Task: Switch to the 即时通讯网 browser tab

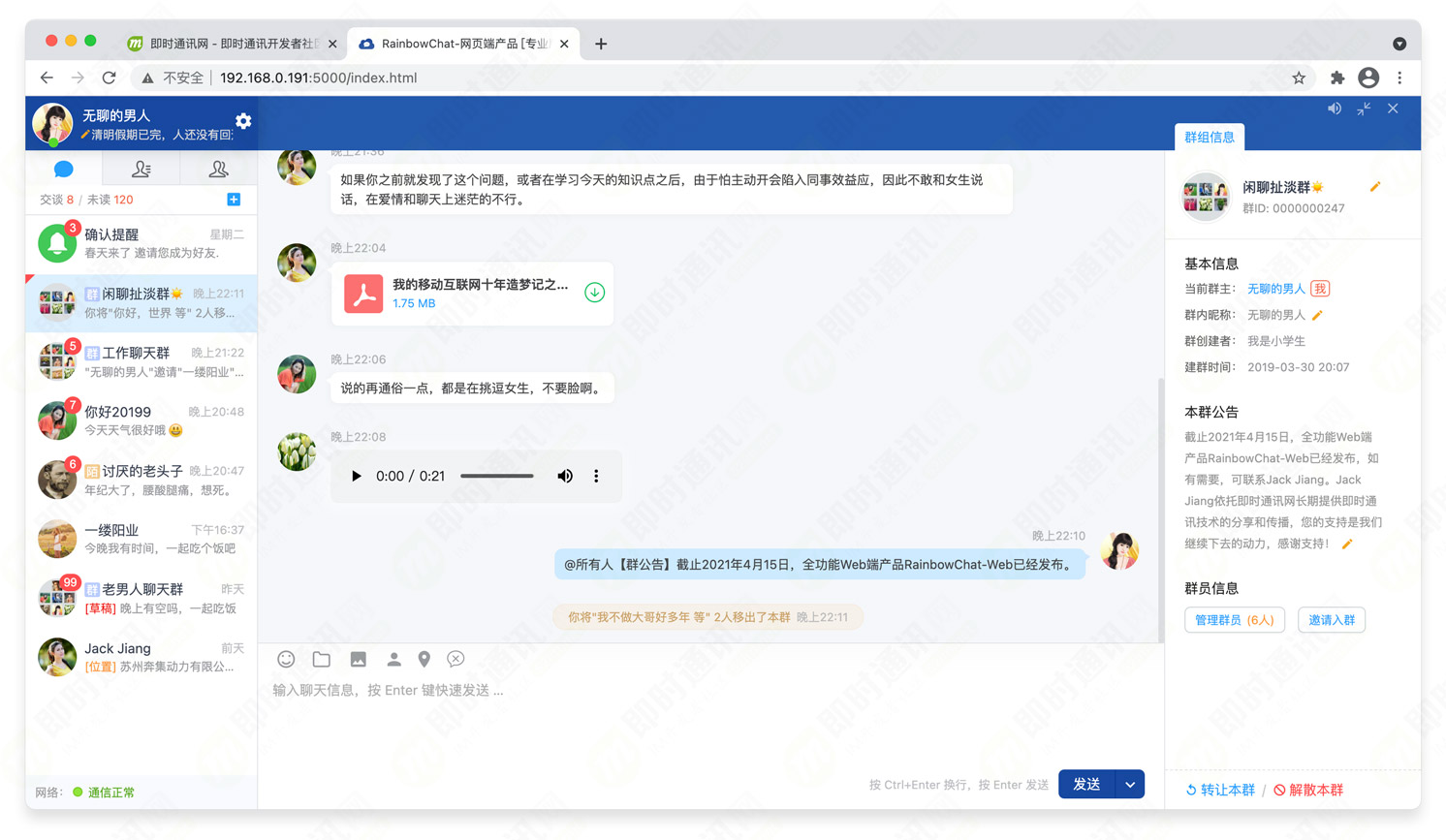Action: pos(234,44)
